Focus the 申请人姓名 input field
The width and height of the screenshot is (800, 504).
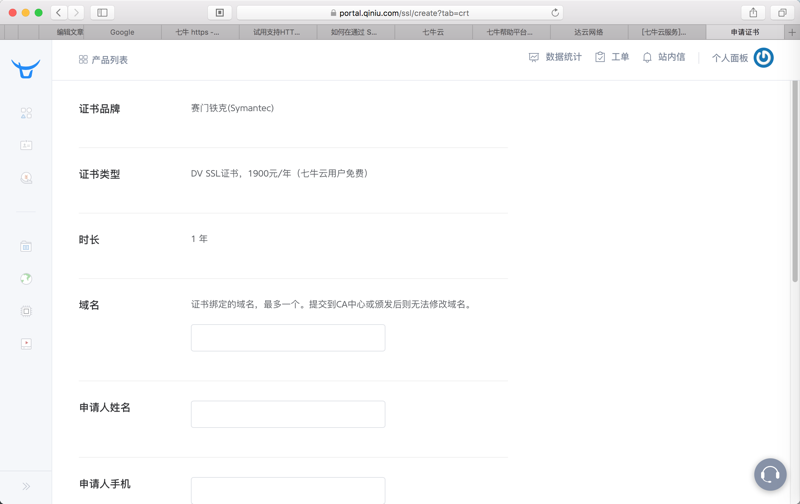[288, 414]
